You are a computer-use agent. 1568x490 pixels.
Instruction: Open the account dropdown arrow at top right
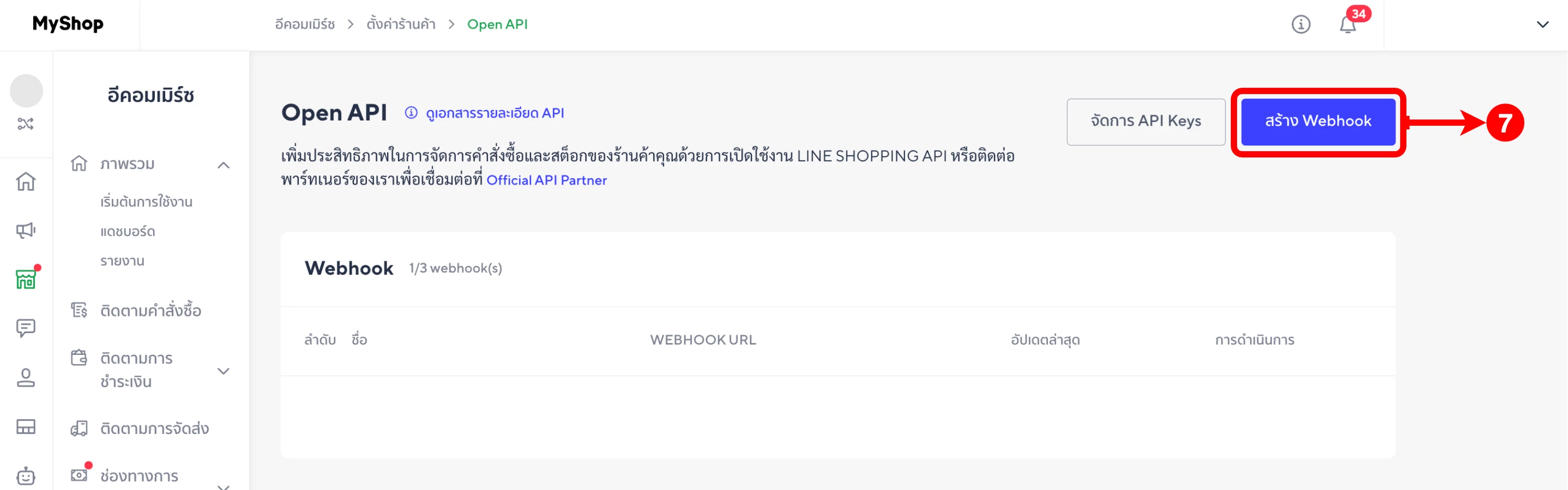click(x=1543, y=25)
